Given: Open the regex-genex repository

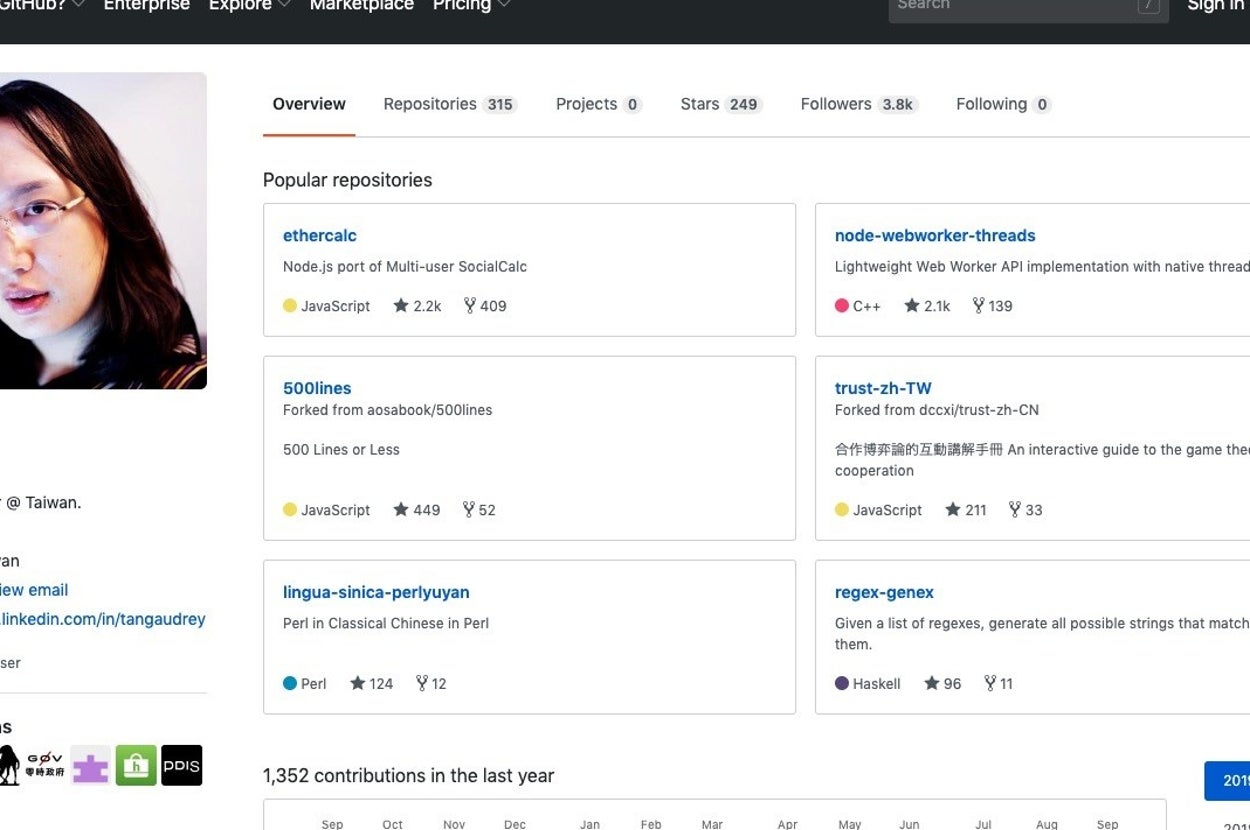Looking at the screenshot, I should tap(884, 592).
